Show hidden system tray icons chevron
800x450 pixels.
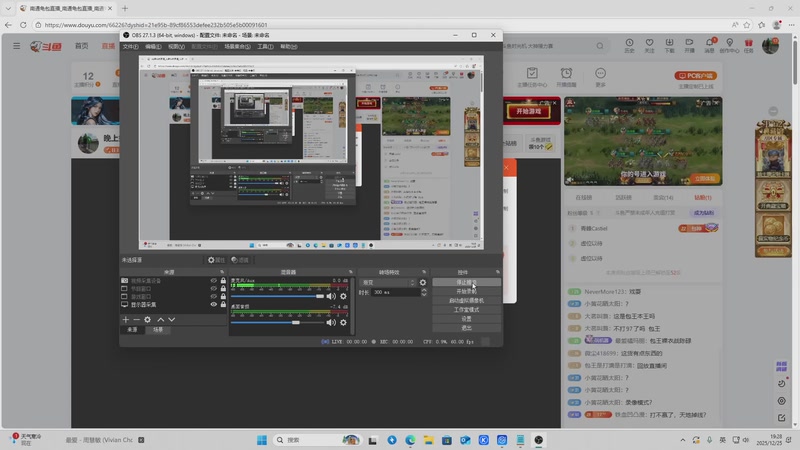click(x=683, y=440)
